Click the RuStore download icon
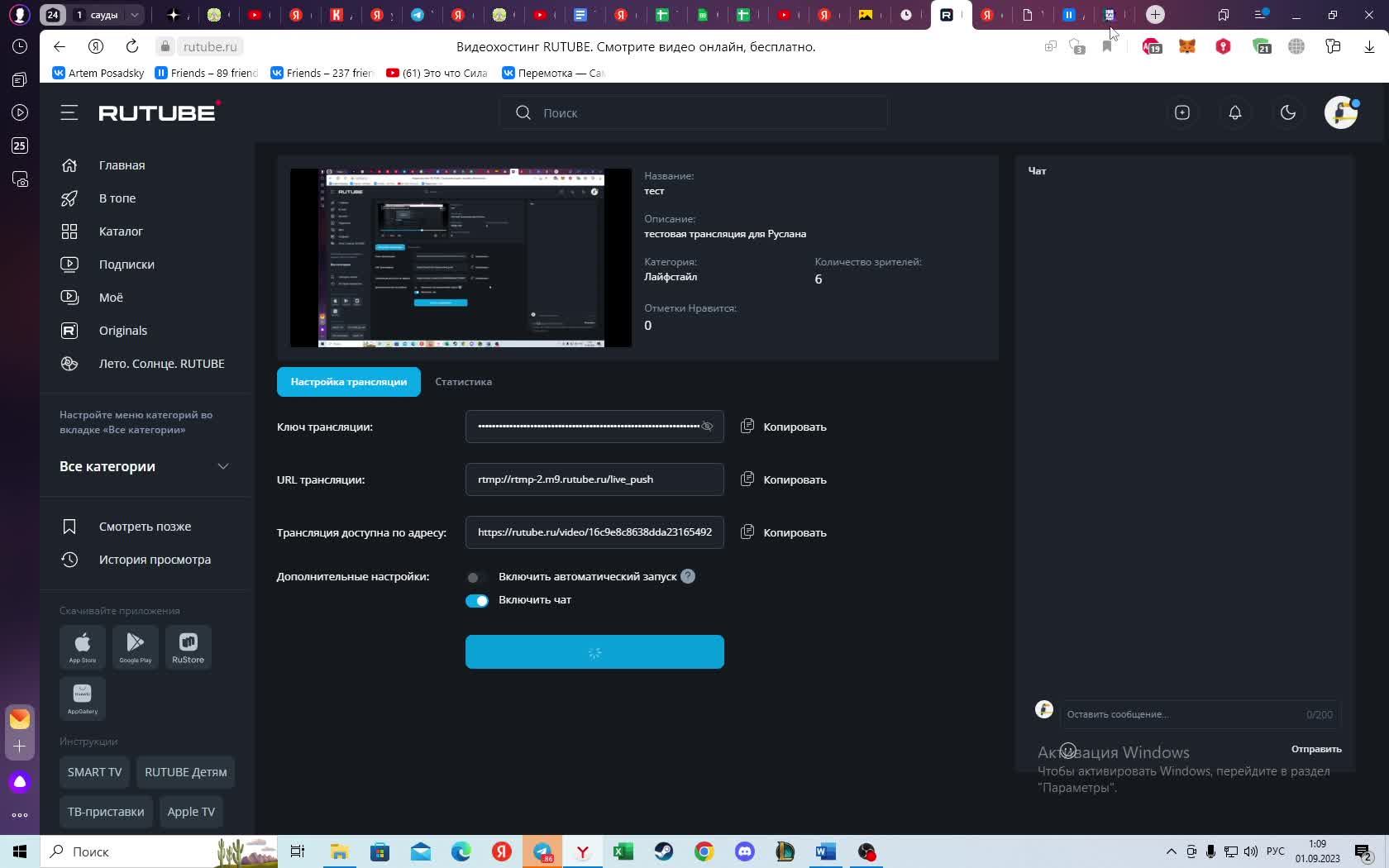Viewport: 1389px width, 868px height. pyautogui.click(x=189, y=646)
